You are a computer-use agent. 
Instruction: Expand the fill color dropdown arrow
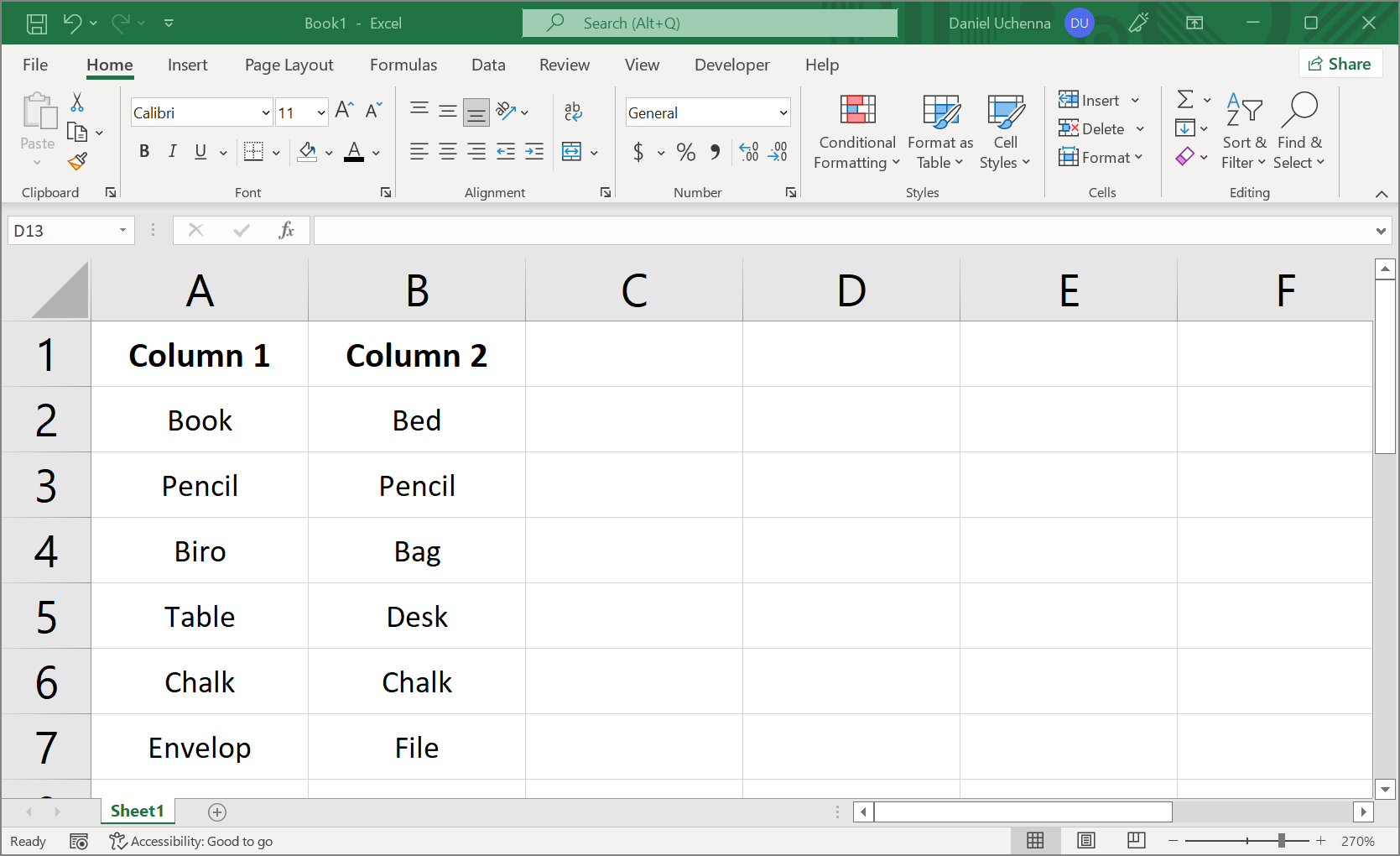[x=327, y=153]
